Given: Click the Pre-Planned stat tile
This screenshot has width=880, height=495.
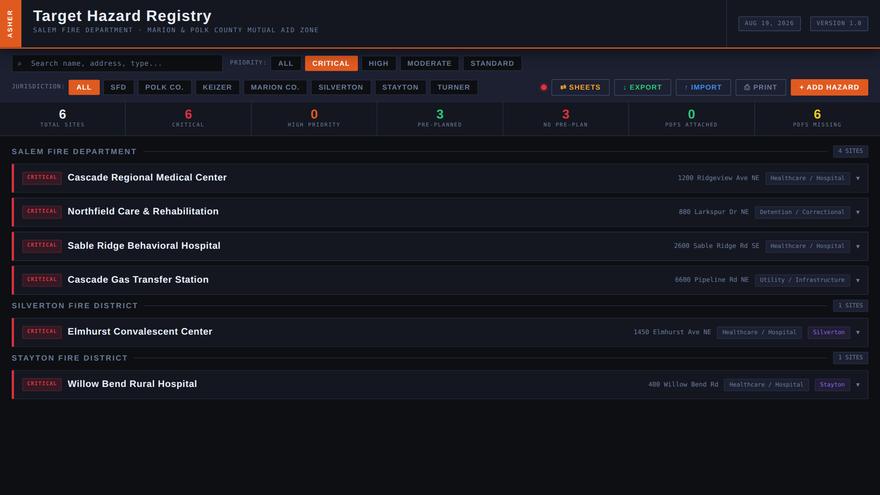Looking at the screenshot, I should pos(439,118).
